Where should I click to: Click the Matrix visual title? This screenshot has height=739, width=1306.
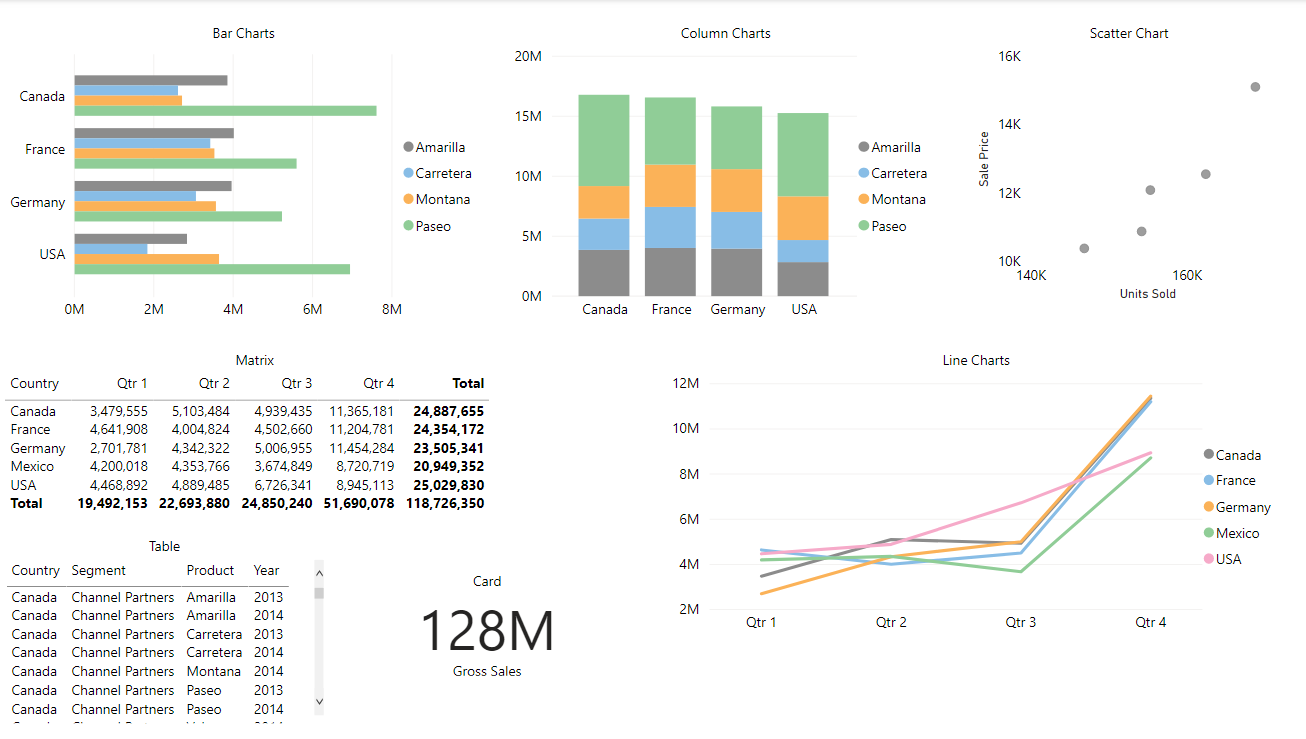(255, 360)
